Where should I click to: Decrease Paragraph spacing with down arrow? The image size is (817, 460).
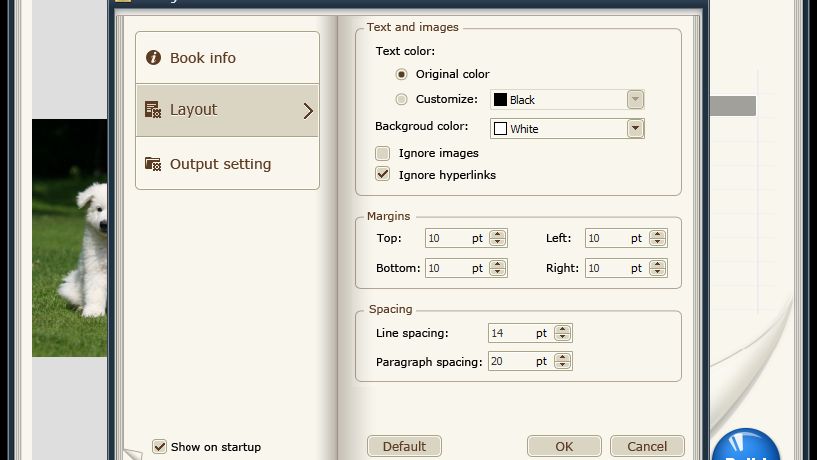coord(562,365)
